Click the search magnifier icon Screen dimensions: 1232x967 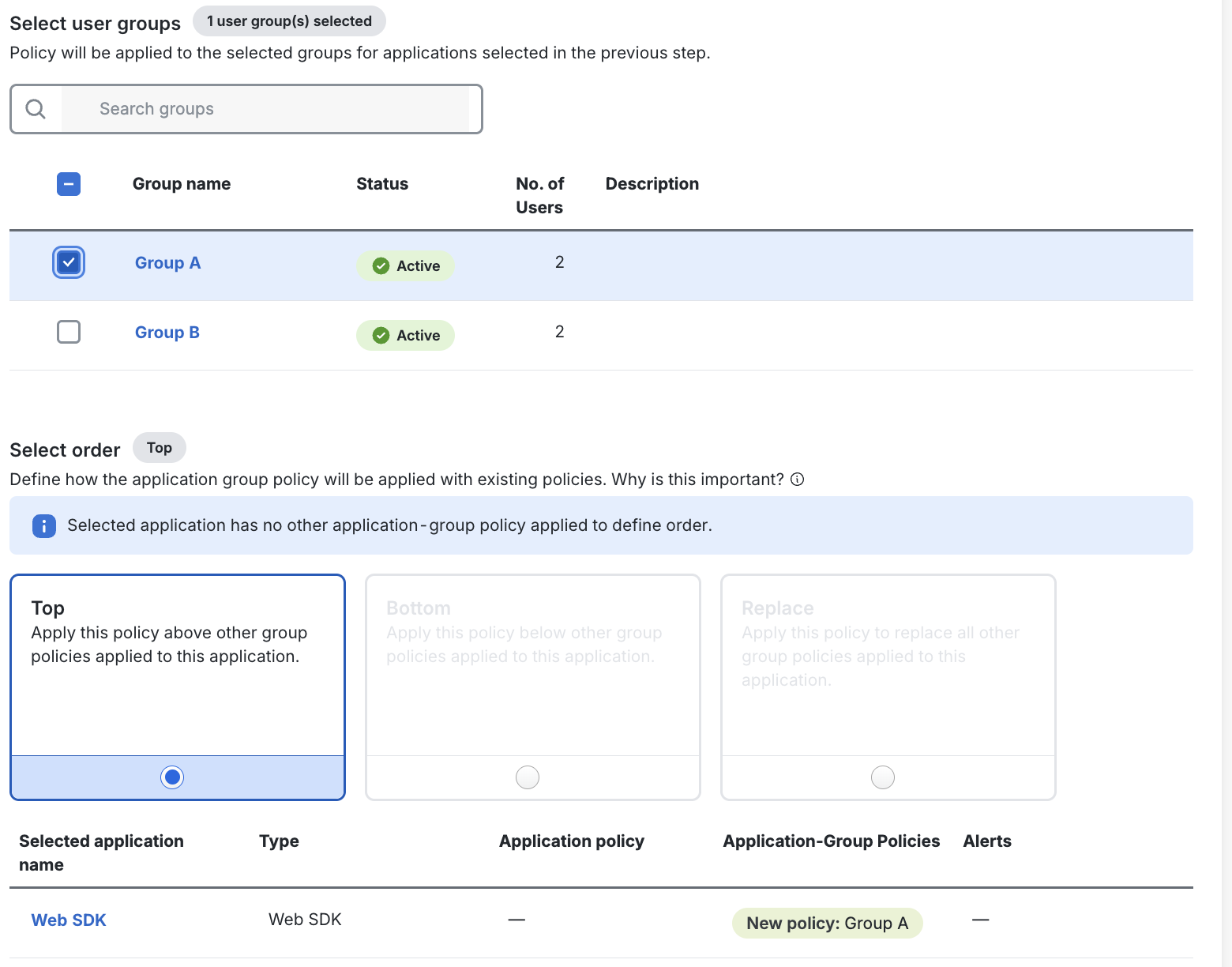pyautogui.click(x=35, y=108)
